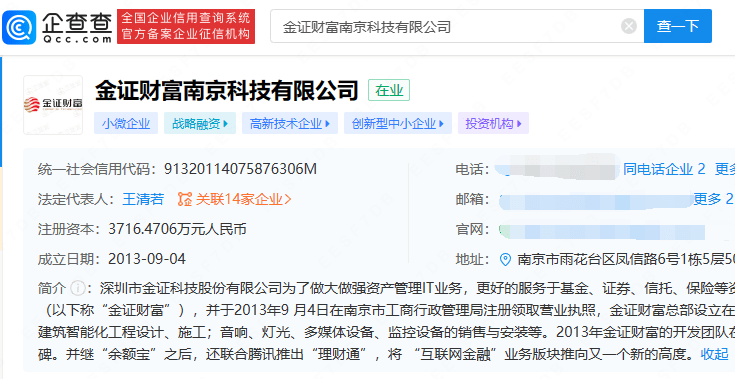Screen dimensions: 735x379
Task: Expand the 战略融资 tag
Action: (x=200, y=123)
